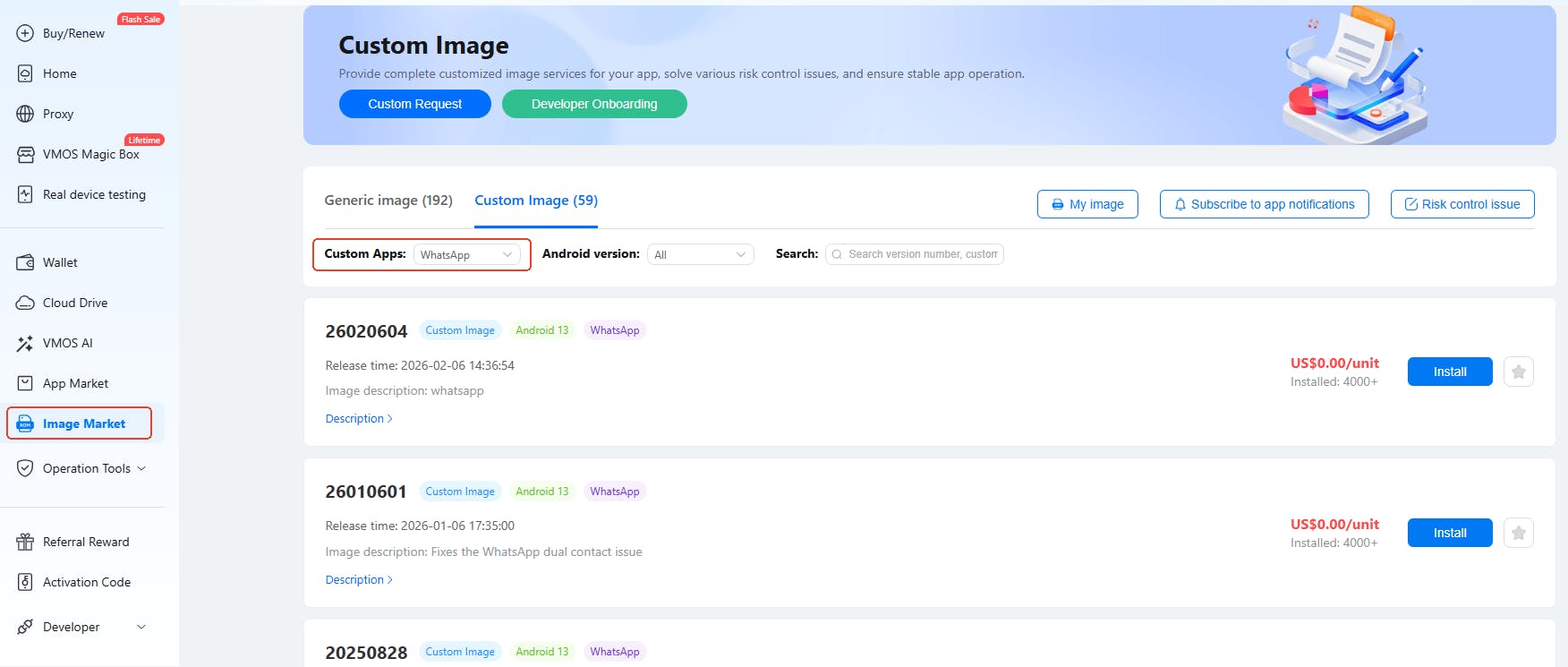The width and height of the screenshot is (1568, 667).
Task: Click image version number 26020604
Action: (366, 331)
